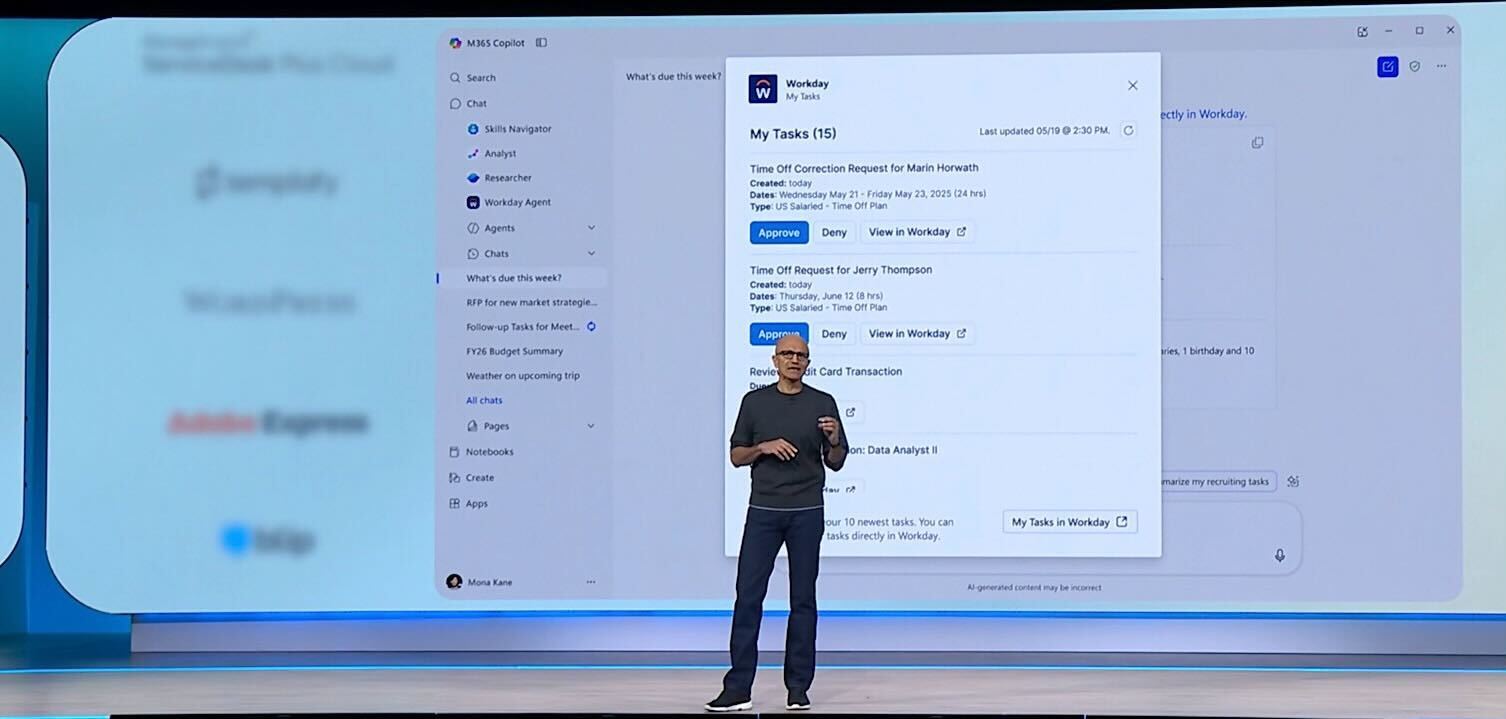
Task: Refresh the My Tasks list
Action: [x=1128, y=130]
